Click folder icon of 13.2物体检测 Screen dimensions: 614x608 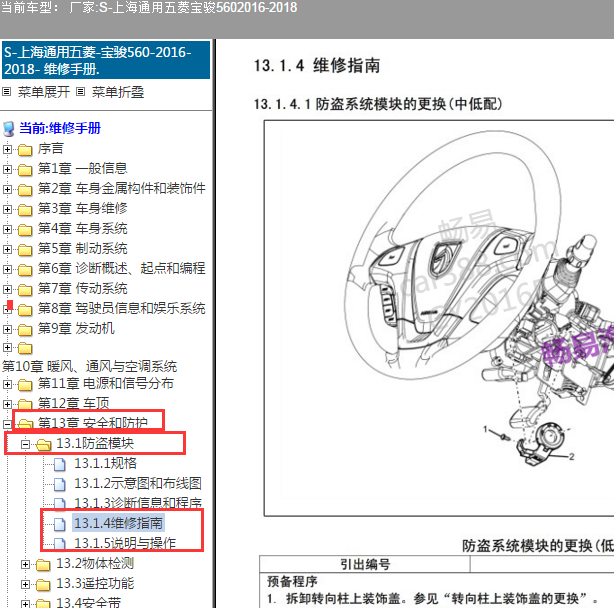point(43,565)
